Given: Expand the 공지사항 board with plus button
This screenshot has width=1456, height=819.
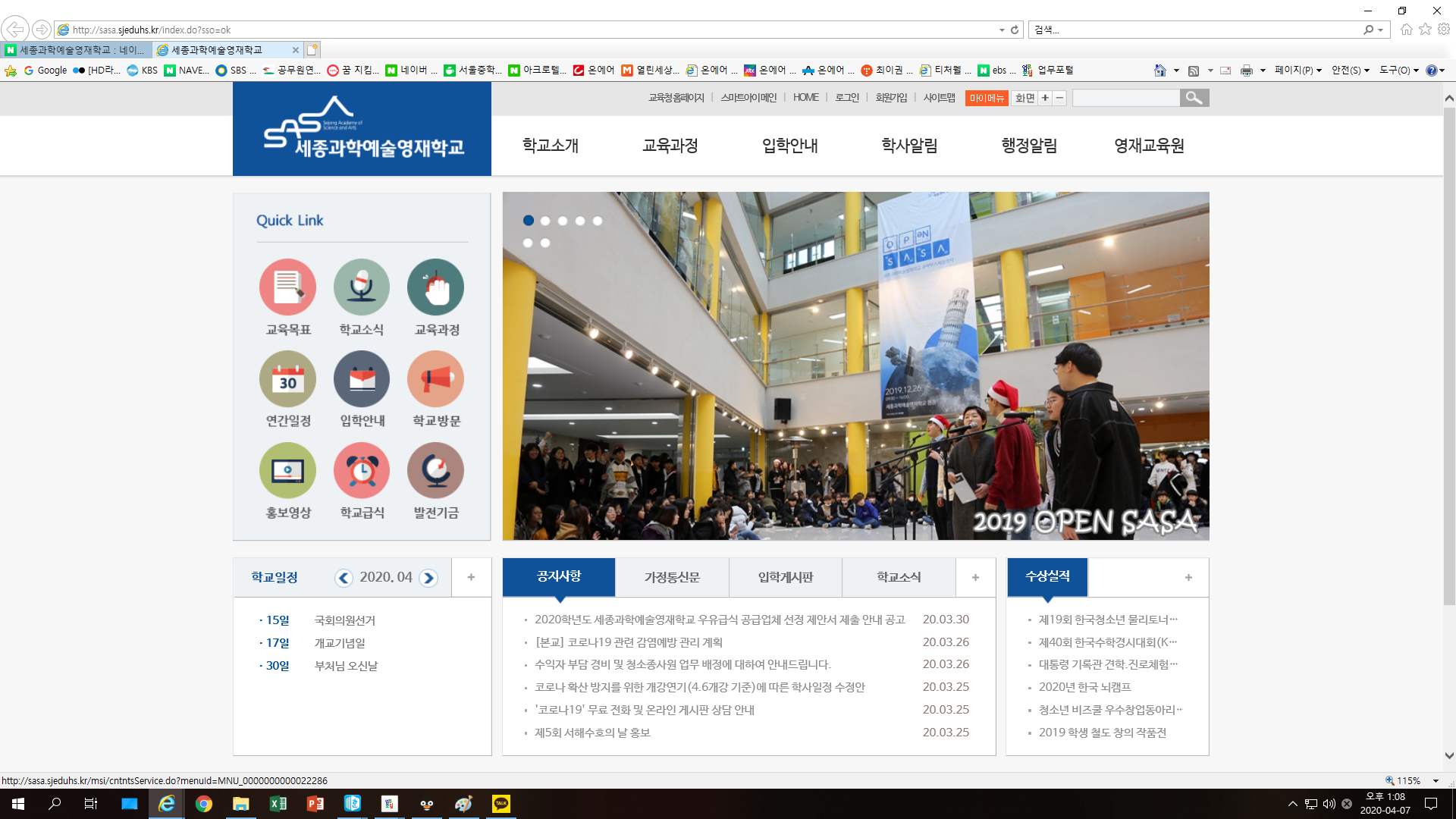Looking at the screenshot, I should (x=975, y=578).
